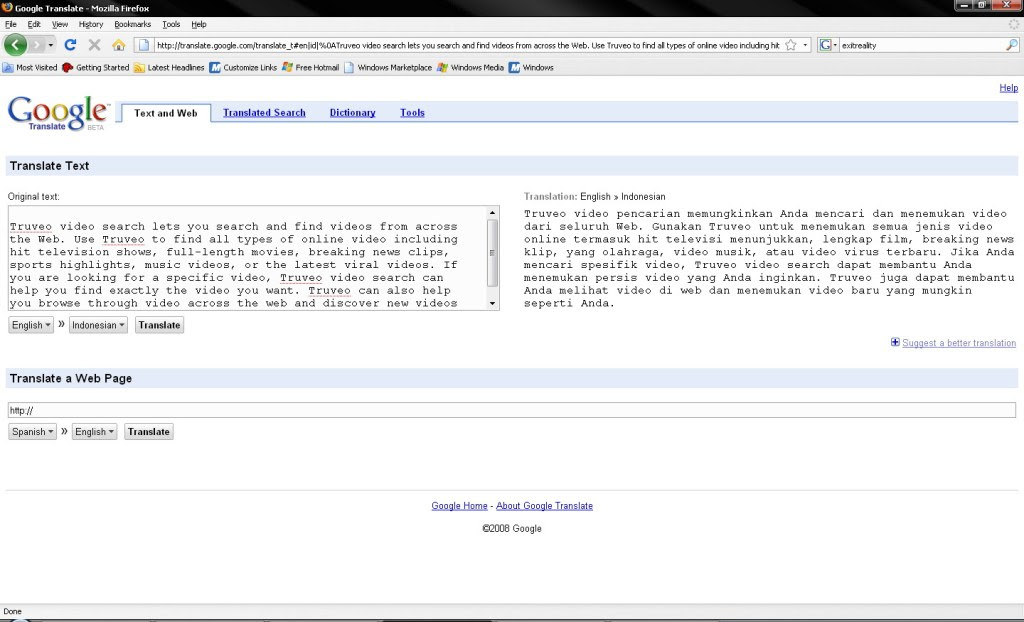The height and width of the screenshot is (622, 1024).
Task: Reload the page with the refresh icon
Action: coord(71,45)
